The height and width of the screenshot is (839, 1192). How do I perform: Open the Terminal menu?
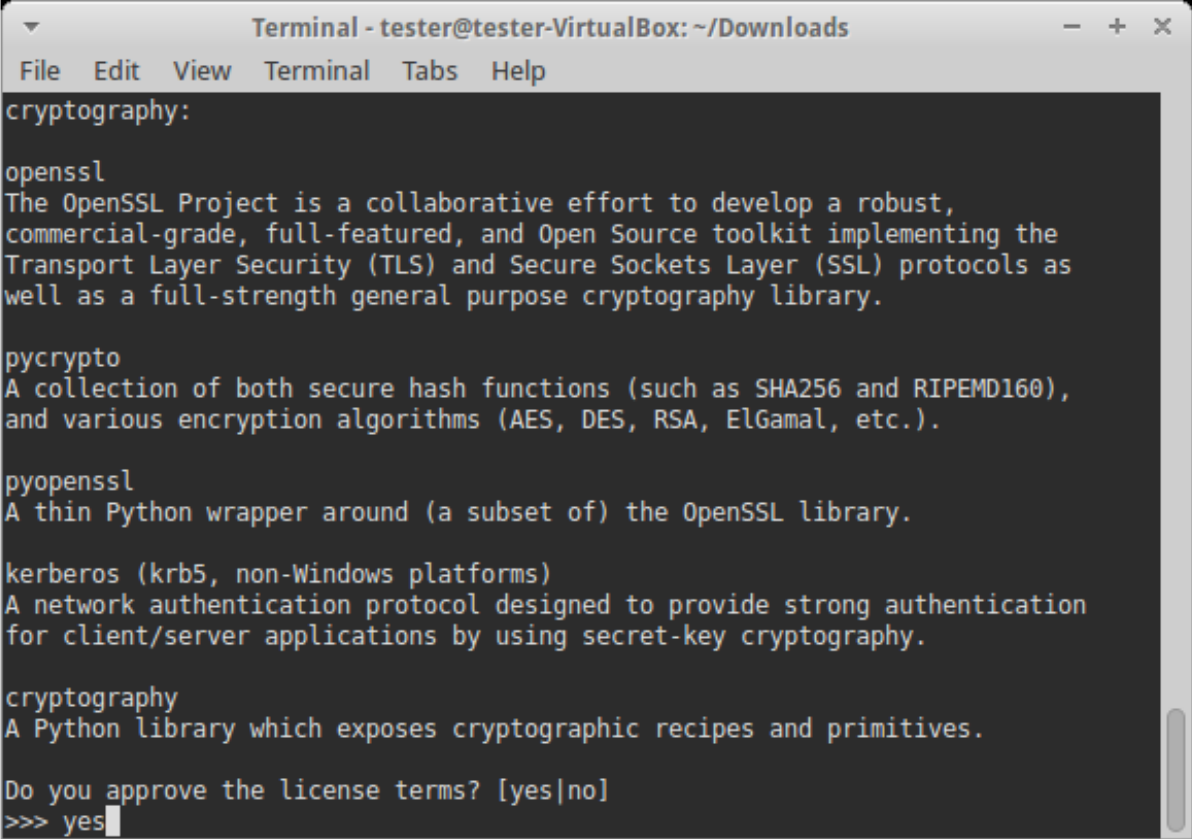(x=317, y=72)
